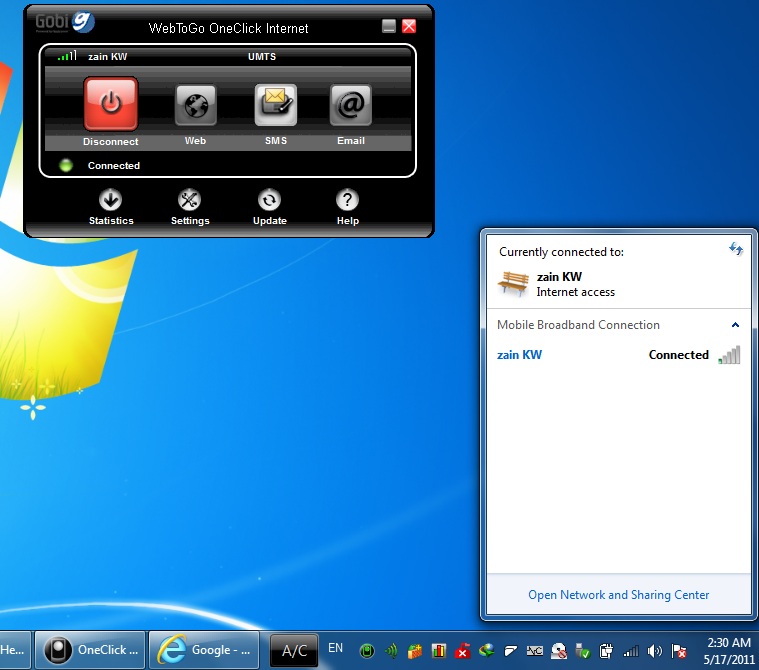Click the park bench network icon
The height and width of the screenshot is (670, 759).
point(514,284)
